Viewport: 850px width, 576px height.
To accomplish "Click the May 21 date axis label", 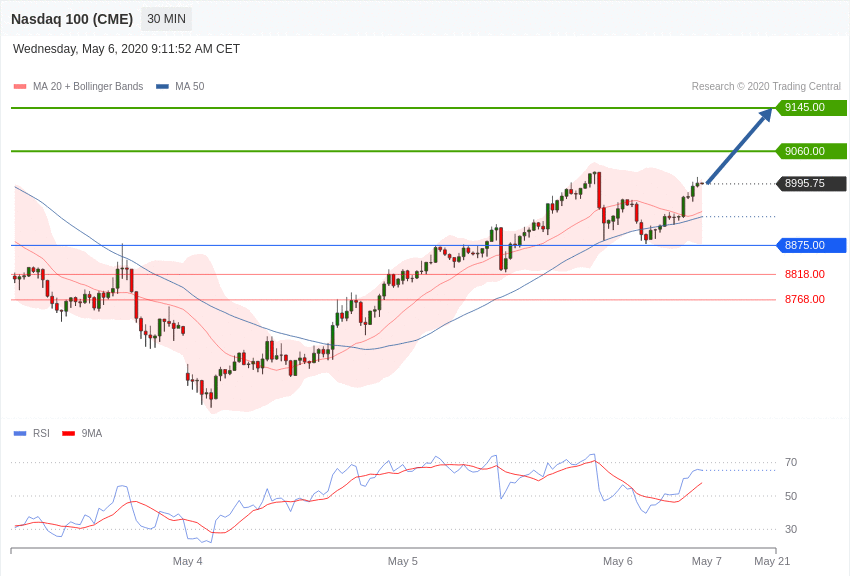I will [772, 561].
